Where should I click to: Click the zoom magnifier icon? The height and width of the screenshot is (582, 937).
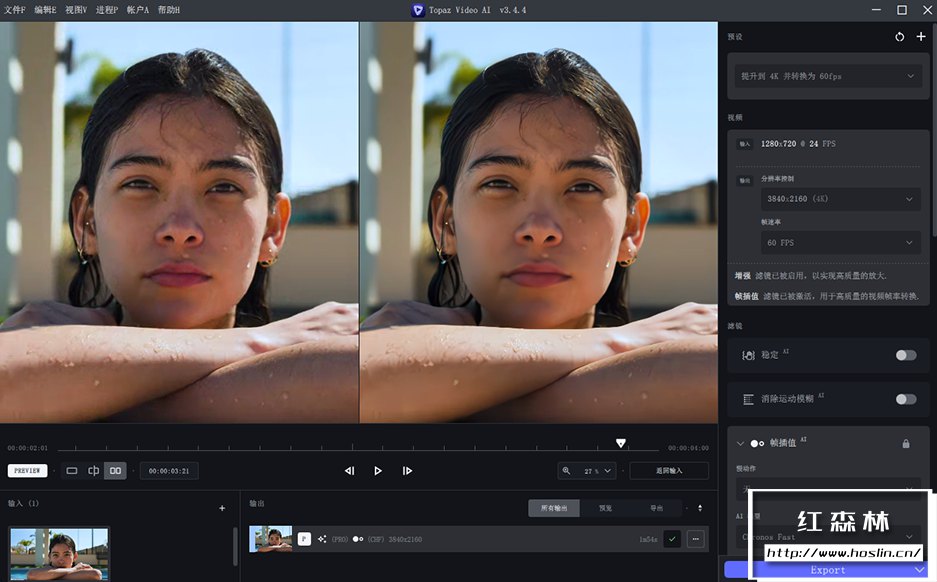(566, 471)
